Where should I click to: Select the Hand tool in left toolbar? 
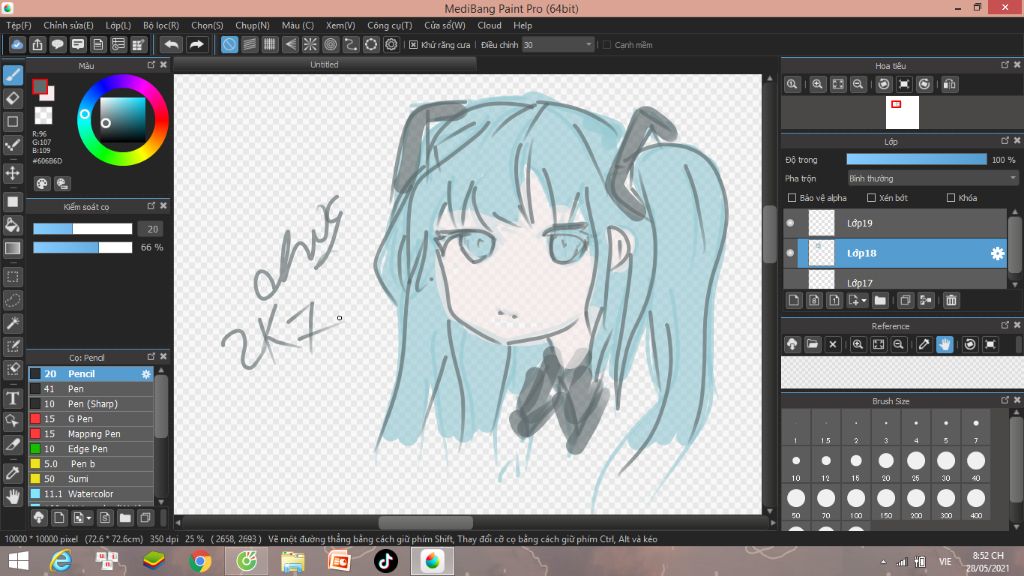click(x=12, y=497)
